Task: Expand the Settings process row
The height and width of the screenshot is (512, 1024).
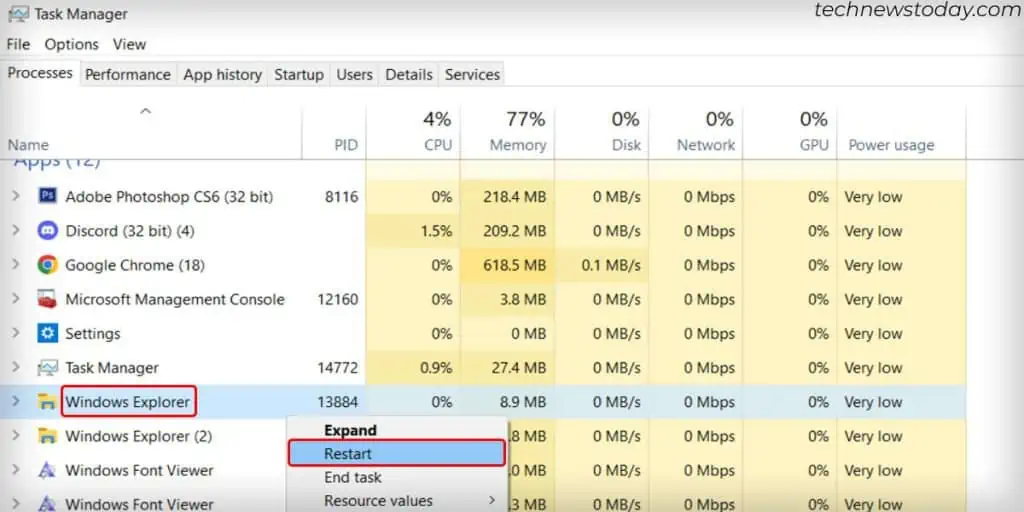Action: (x=16, y=333)
